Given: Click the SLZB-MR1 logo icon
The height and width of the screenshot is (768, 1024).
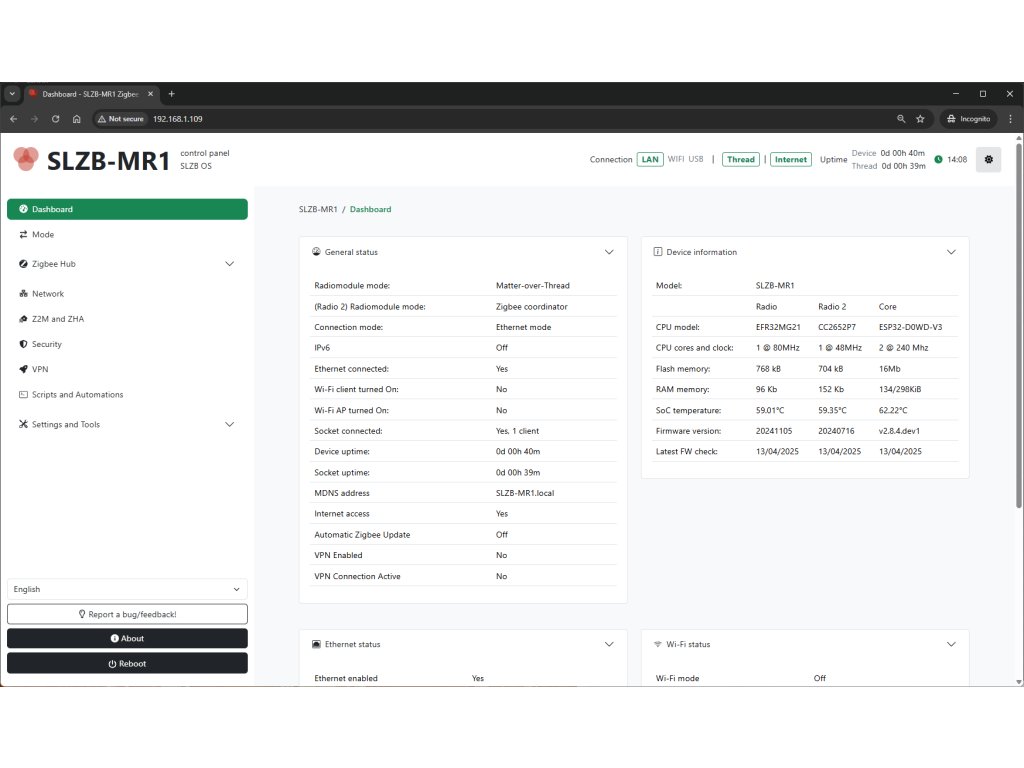Looking at the screenshot, I should (26, 159).
